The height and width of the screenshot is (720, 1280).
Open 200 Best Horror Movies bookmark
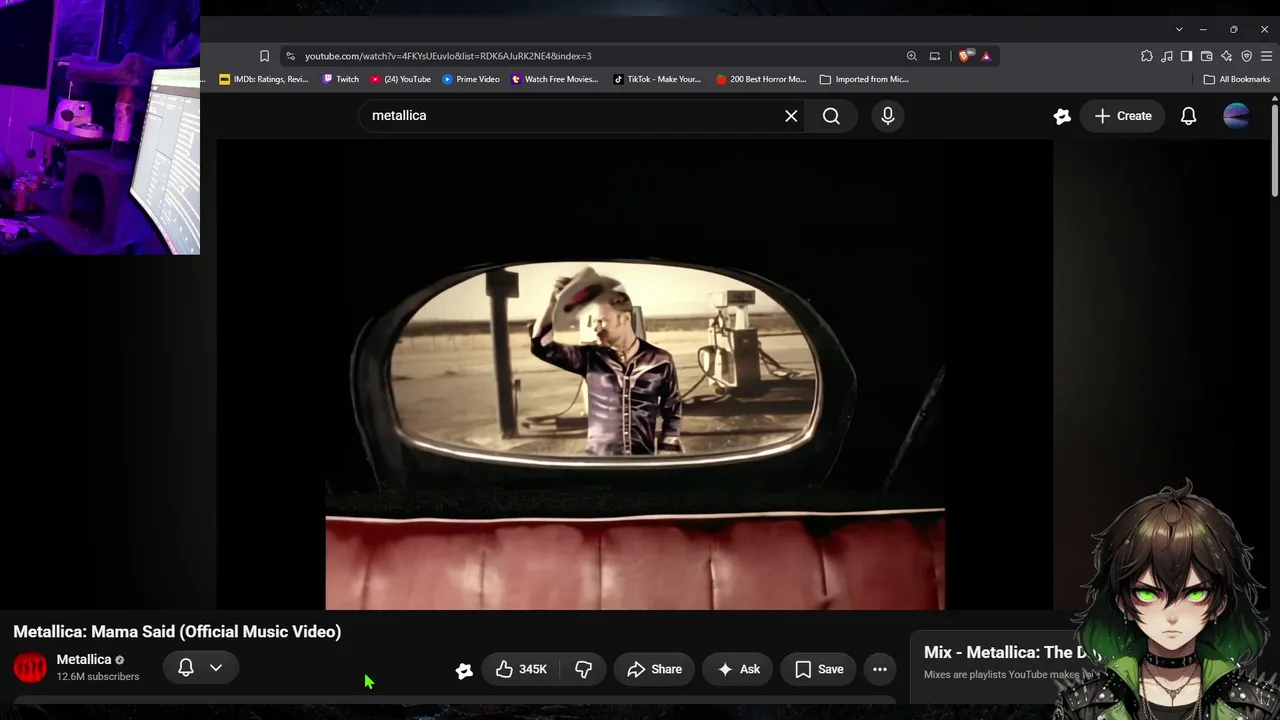click(x=761, y=79)
